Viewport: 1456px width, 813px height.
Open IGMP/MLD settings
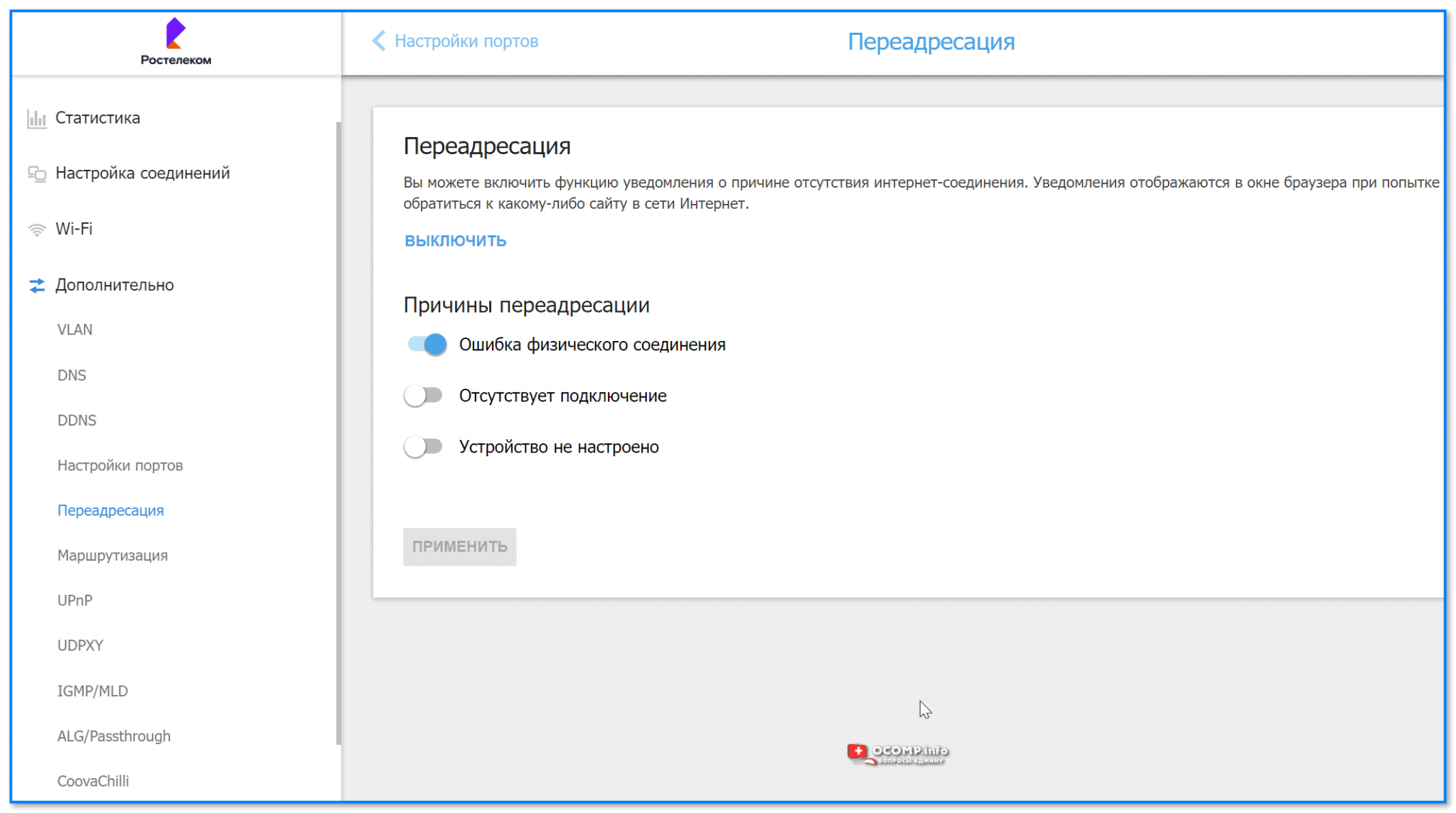pos(92,691)
